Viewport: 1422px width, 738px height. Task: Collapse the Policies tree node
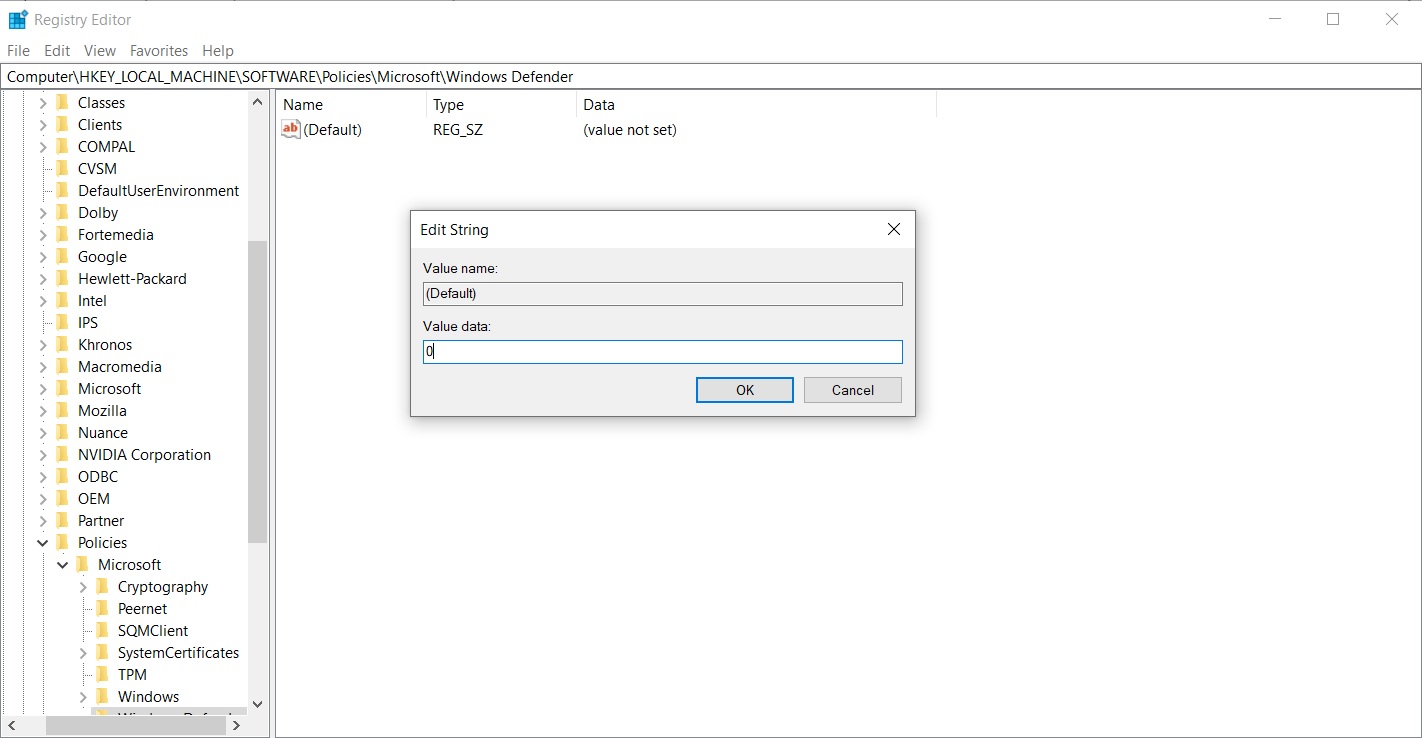(43, 542)
